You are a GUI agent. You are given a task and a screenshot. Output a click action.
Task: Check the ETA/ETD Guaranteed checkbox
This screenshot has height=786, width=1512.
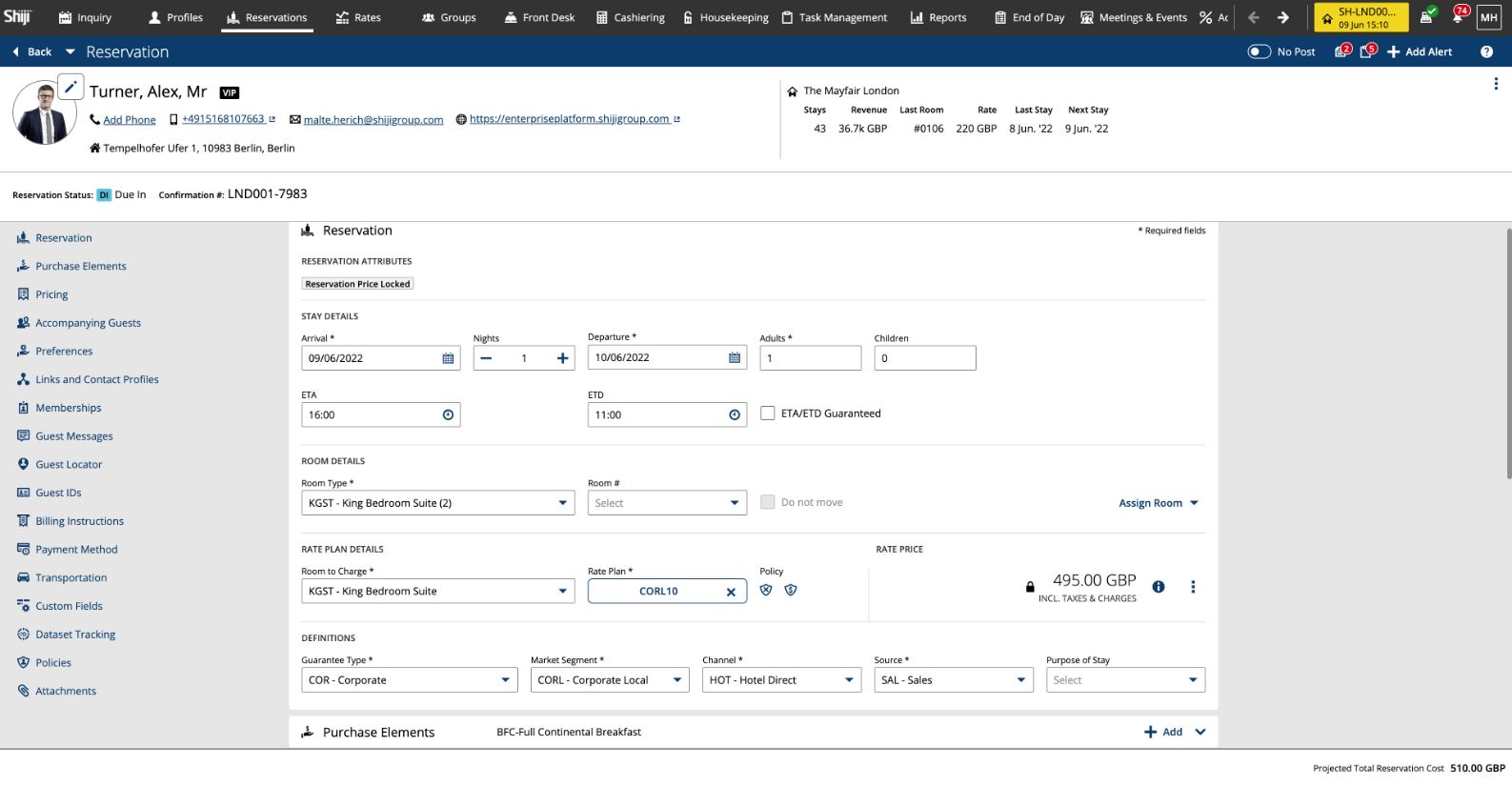click(767, 413)
